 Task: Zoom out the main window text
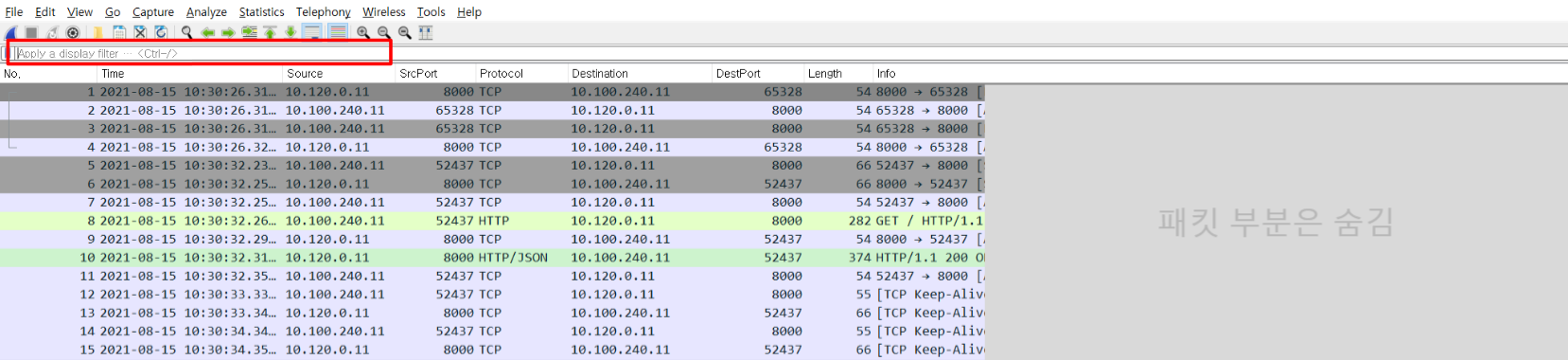[x=383, y=32]
